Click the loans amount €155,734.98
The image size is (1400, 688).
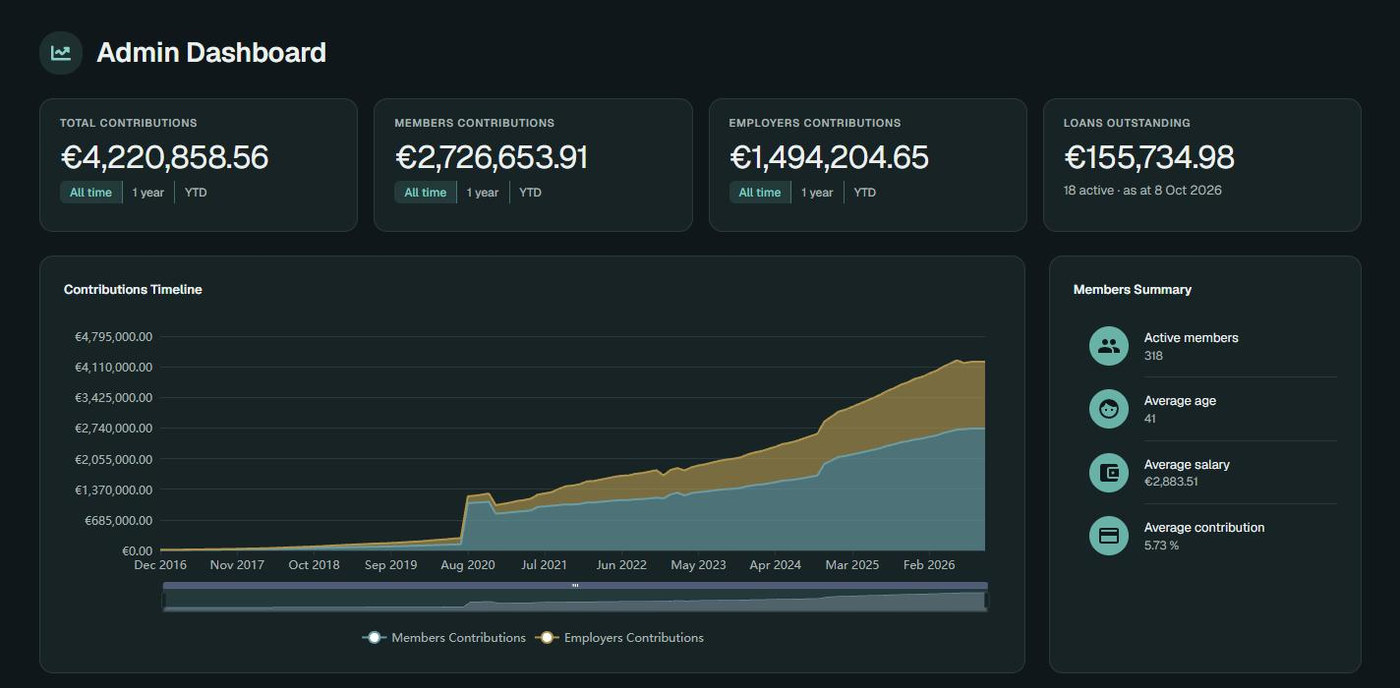(x=1149, y=158)
